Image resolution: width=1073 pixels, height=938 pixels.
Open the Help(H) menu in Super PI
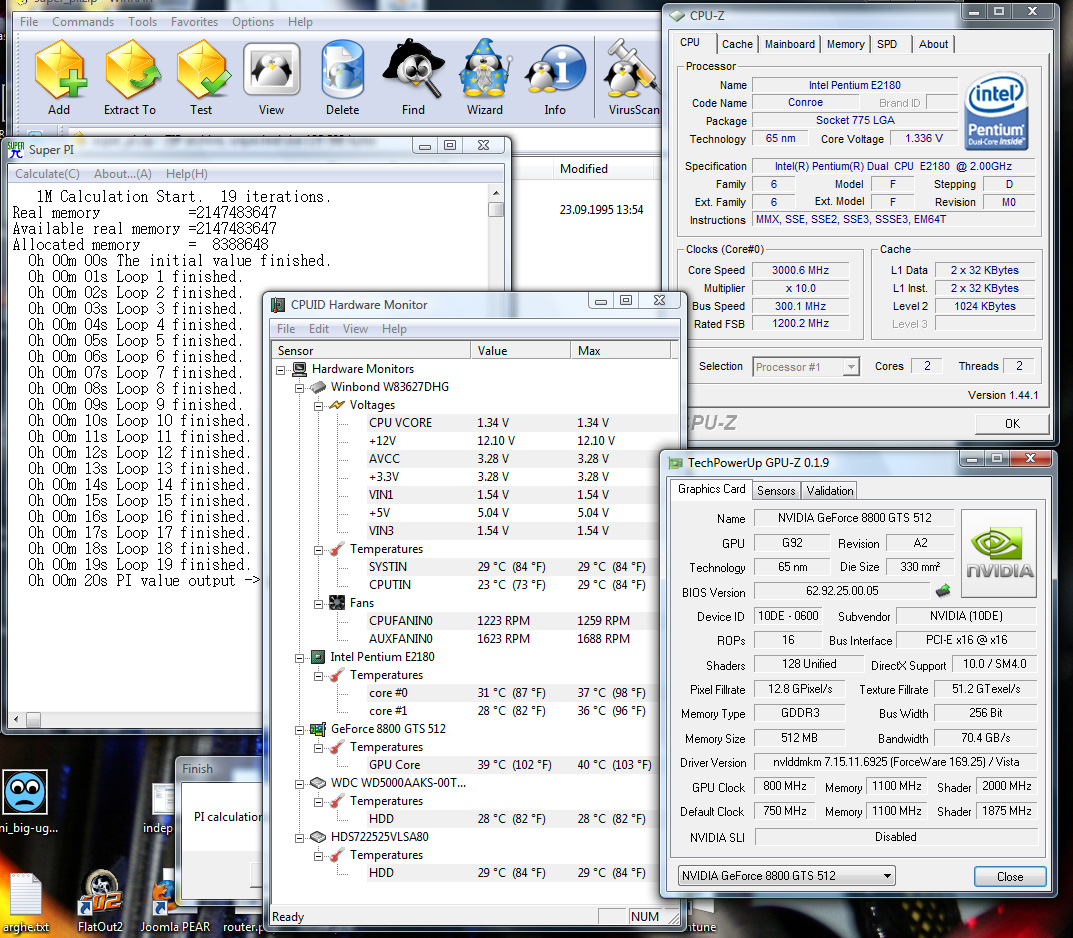coord(187,174)
